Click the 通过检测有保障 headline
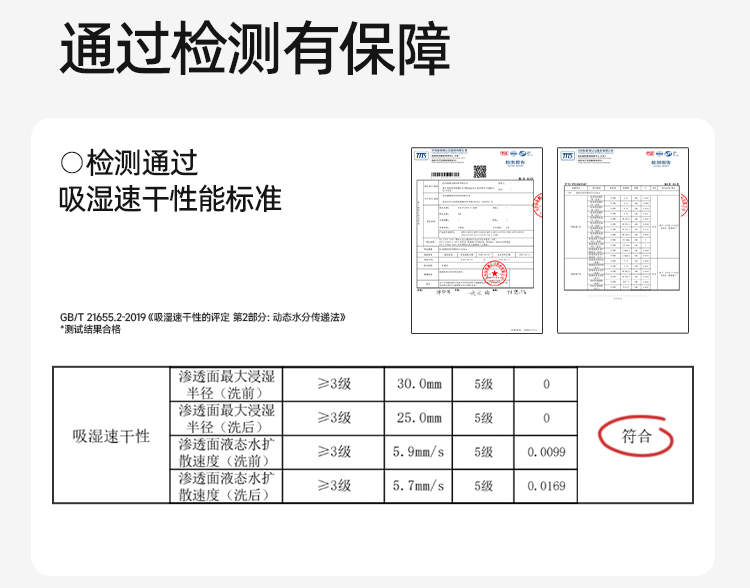This screenshot has width=750, height=588. tap(255, 48)
